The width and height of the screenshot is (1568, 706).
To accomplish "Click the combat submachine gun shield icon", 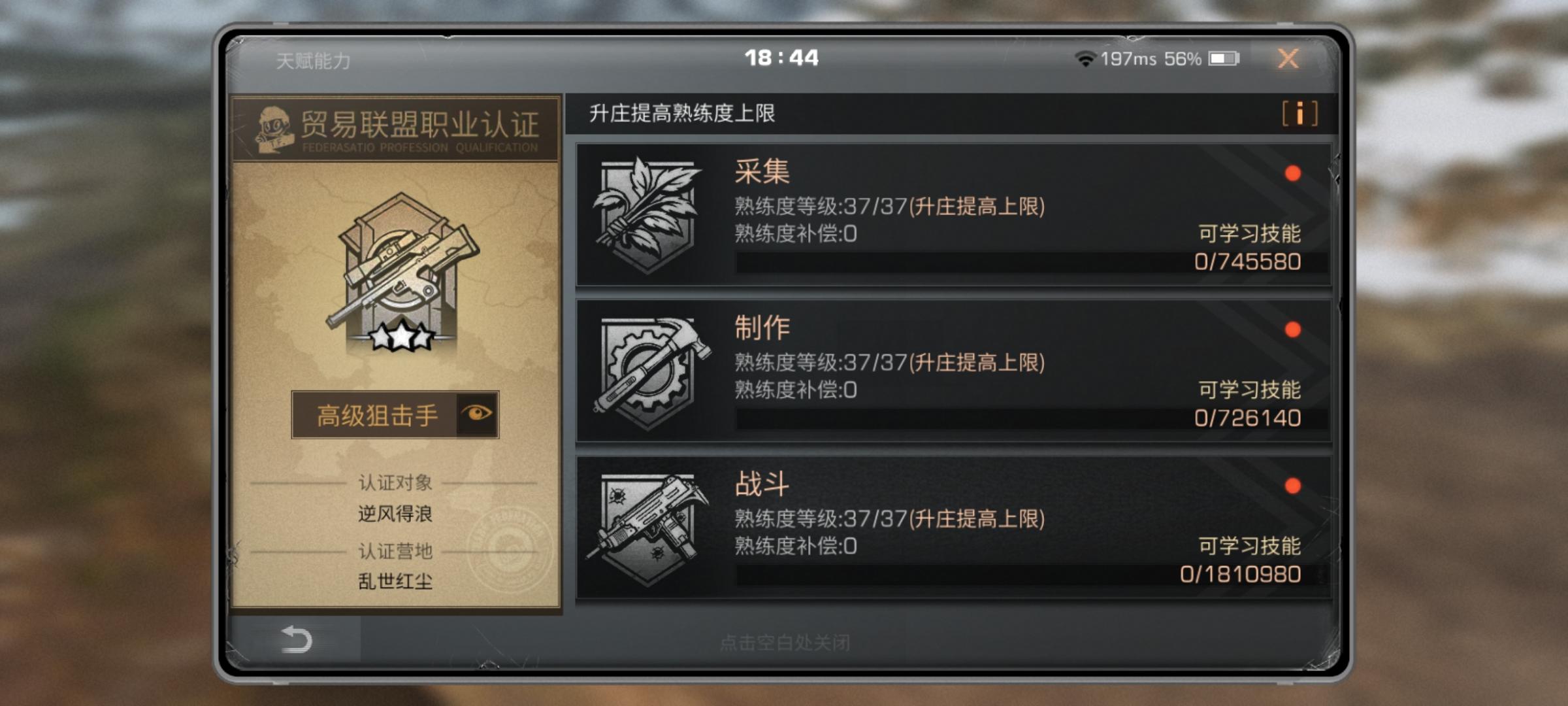I will pos(647,528).
